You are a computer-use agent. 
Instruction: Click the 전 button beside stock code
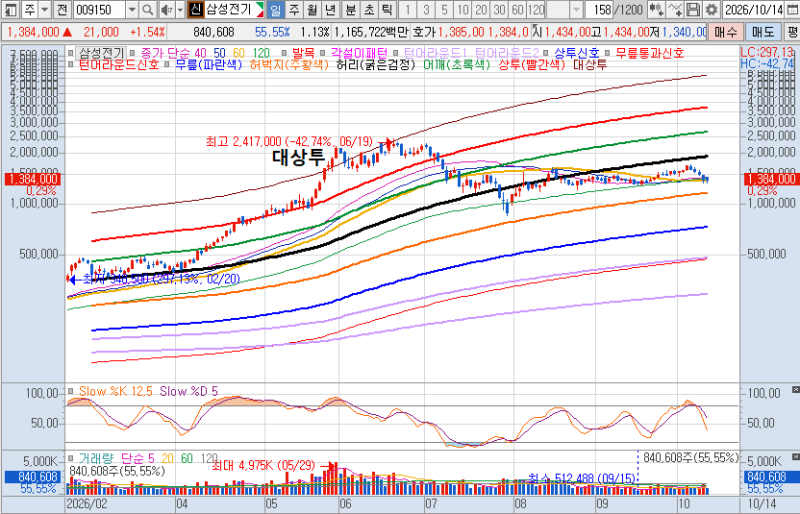pos(62,9)
